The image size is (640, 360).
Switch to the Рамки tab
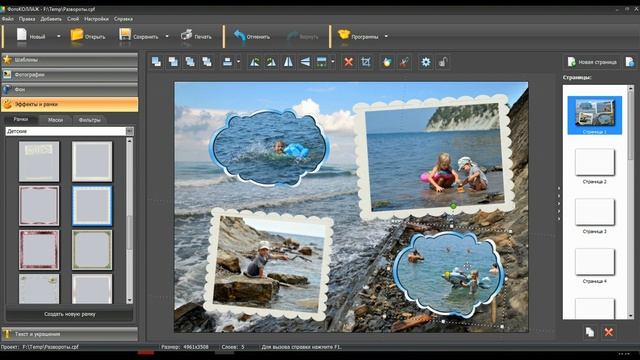click(21, 120)
